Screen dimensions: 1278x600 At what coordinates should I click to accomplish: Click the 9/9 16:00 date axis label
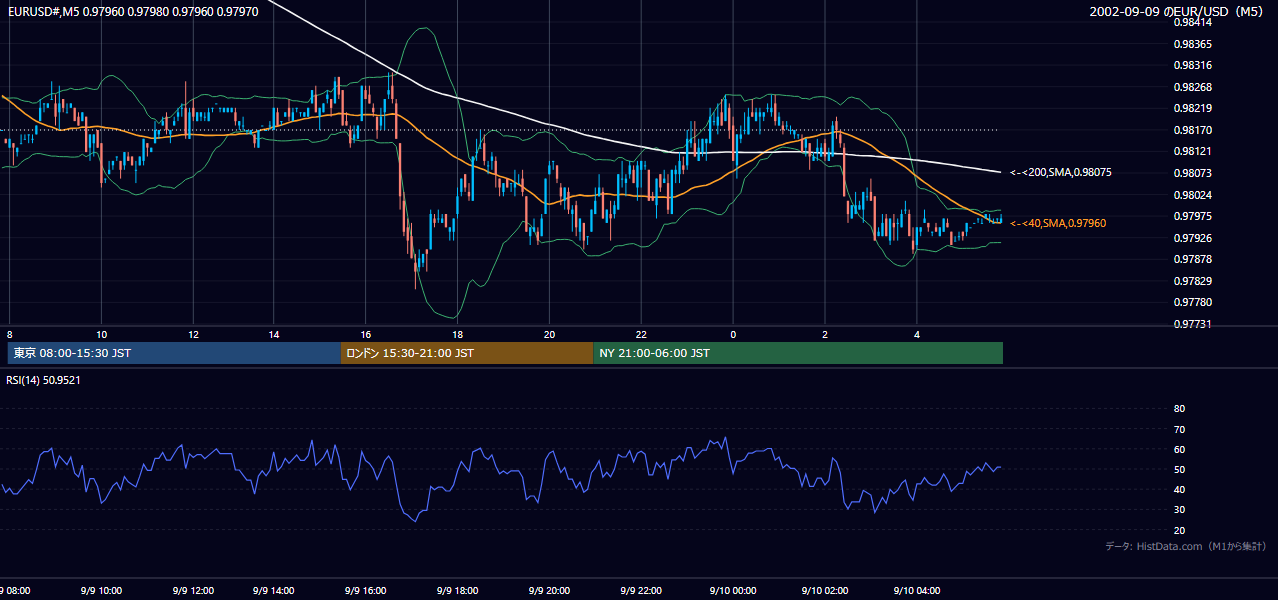(x=366, y=591)
